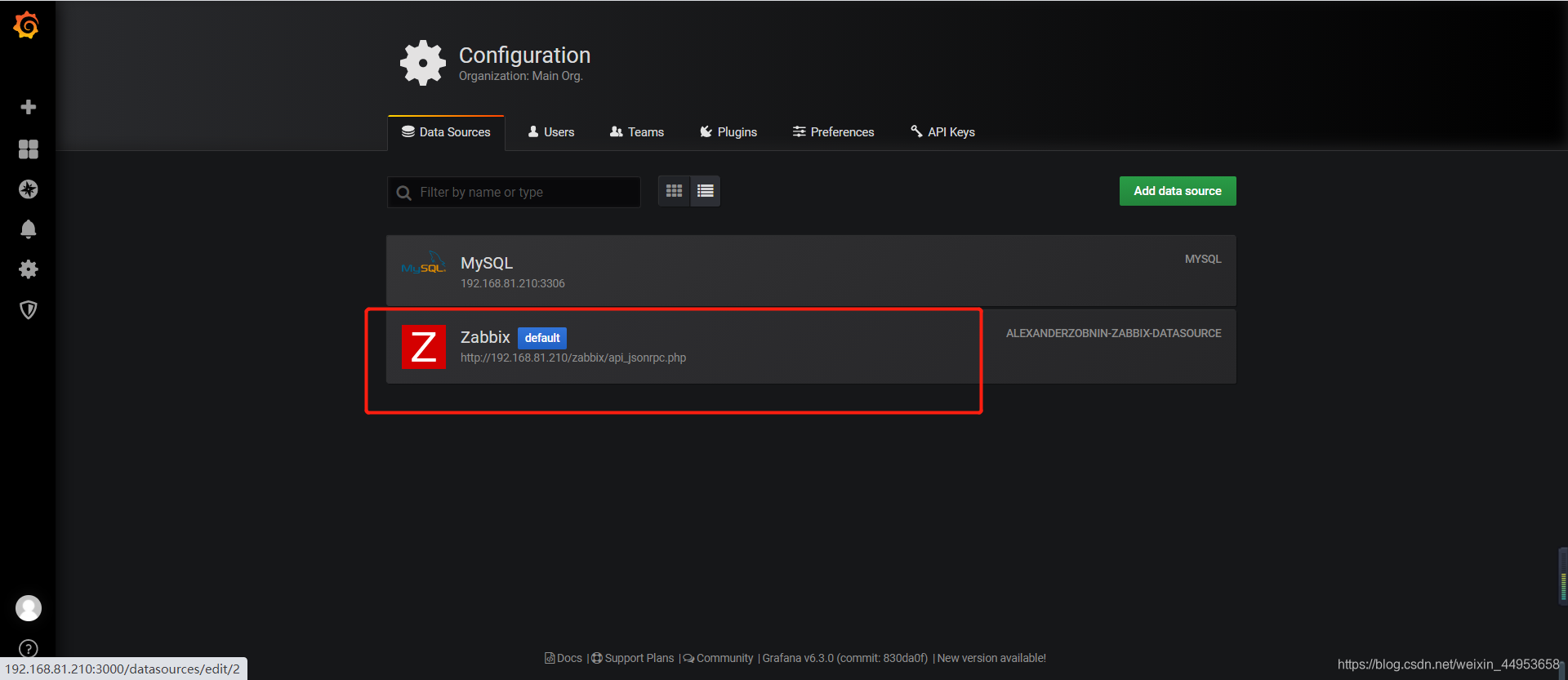Image resolution: width=1568 pixels, height=680 pixels.
Task: Switch to the Teams tab
Action: click(x=637, y=132)
